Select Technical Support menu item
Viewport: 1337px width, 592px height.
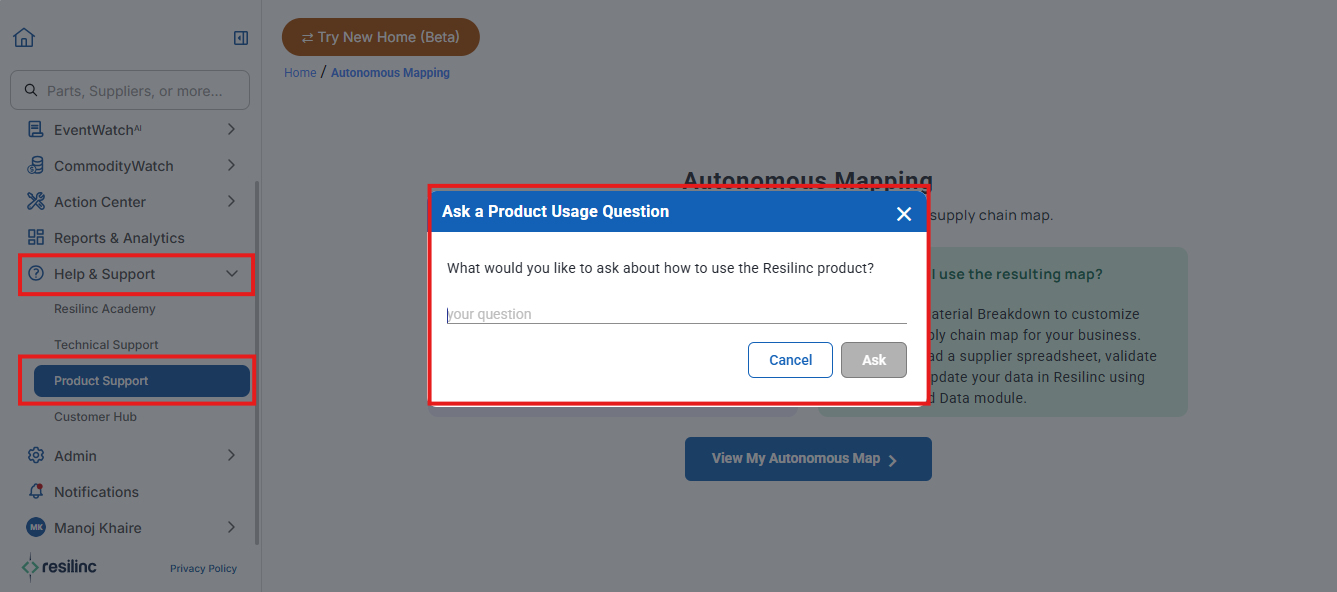tap(106, 345)
